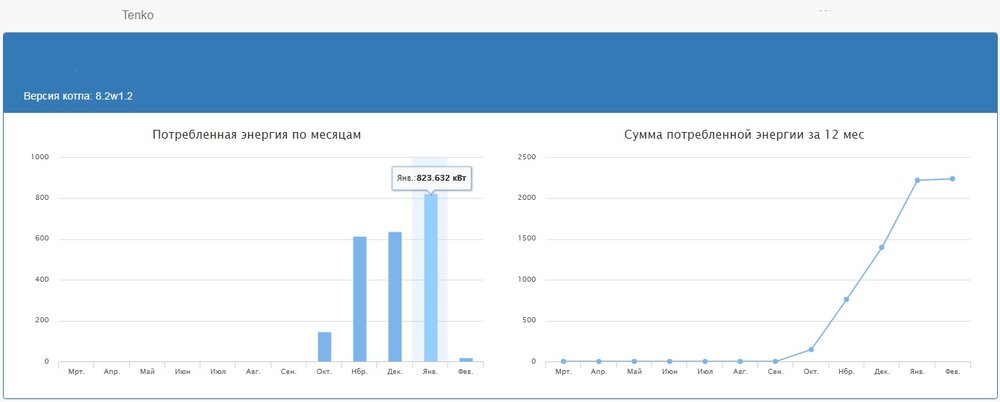Click the 1500 value on line chart y-axis
Viewport: 1000px width, 402px height.
coord(527,239)
